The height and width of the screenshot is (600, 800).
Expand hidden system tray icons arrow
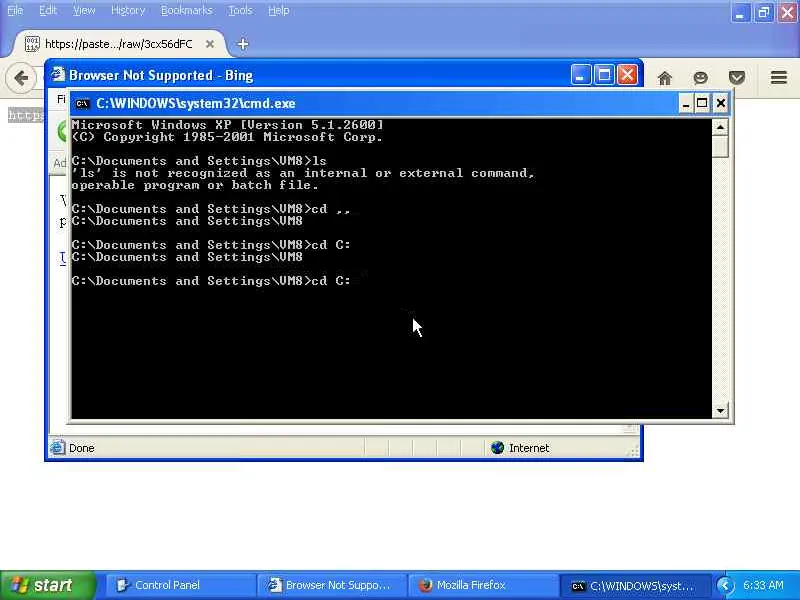coord(725,586)
